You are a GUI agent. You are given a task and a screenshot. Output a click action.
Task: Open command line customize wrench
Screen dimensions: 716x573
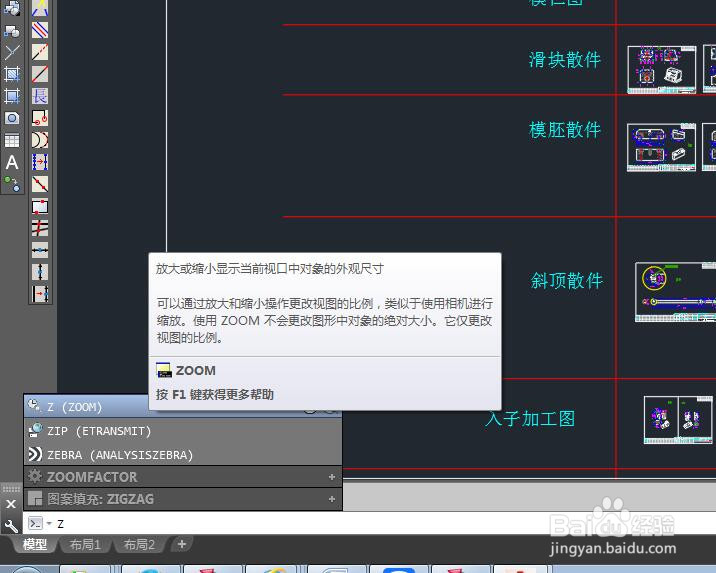click(11, 526)
